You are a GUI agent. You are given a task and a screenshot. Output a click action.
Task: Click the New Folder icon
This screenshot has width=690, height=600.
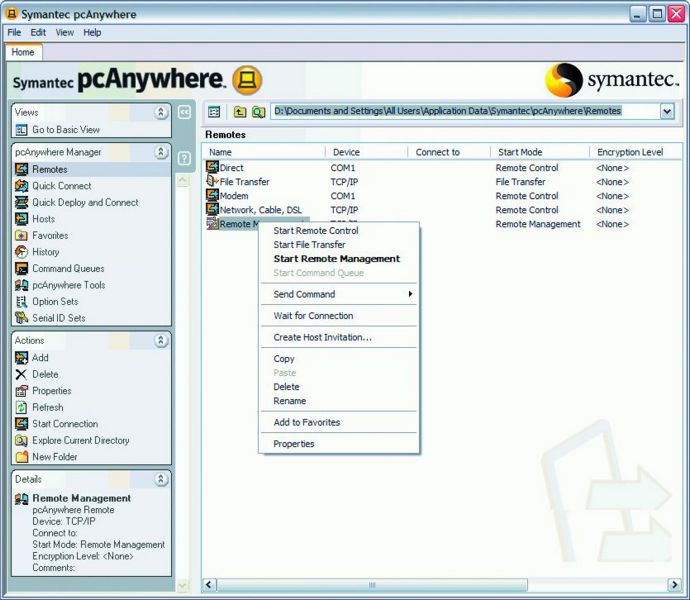[22, 457]
